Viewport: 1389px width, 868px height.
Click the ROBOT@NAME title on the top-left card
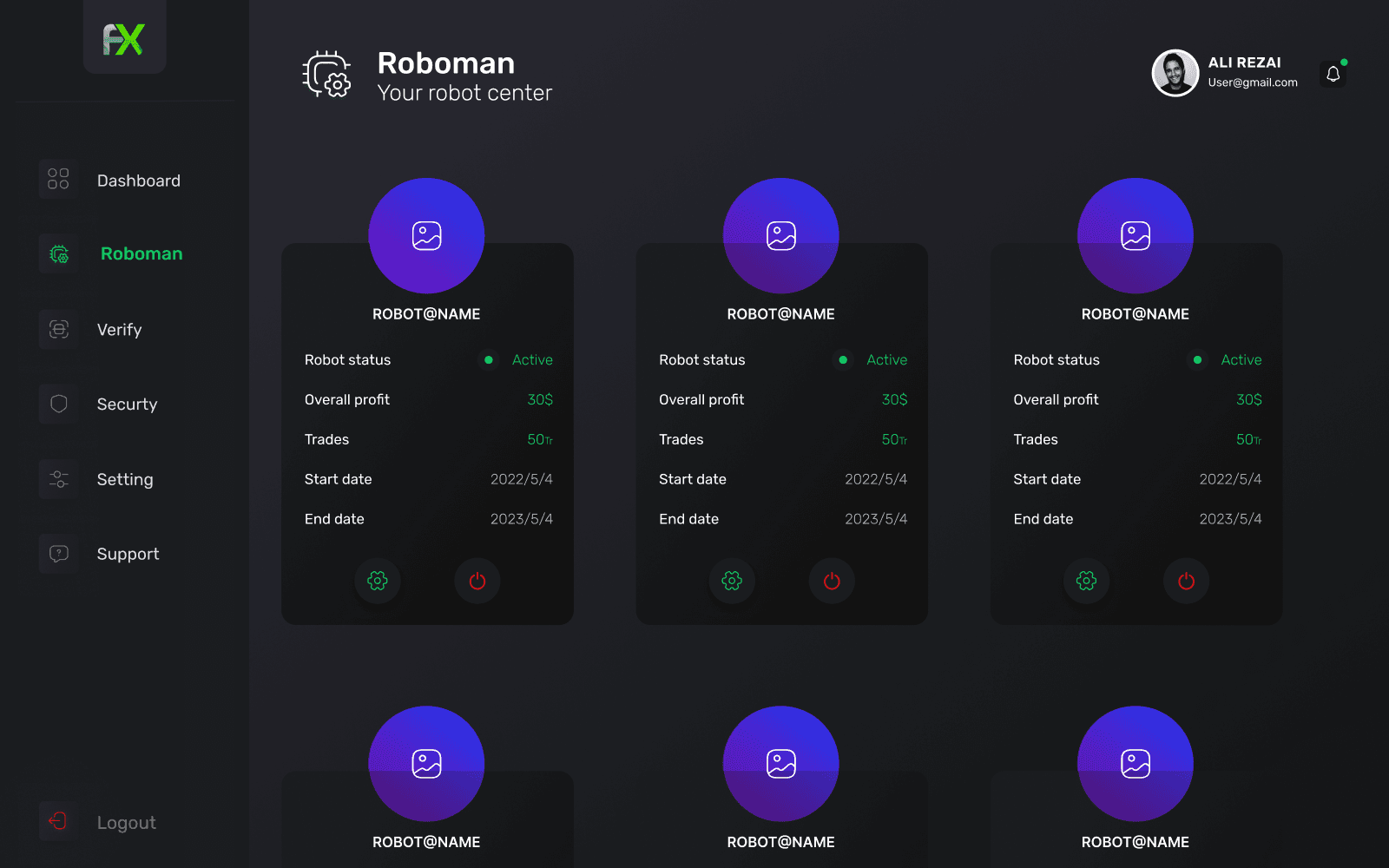pyautogui.click(x=426, y=314)
